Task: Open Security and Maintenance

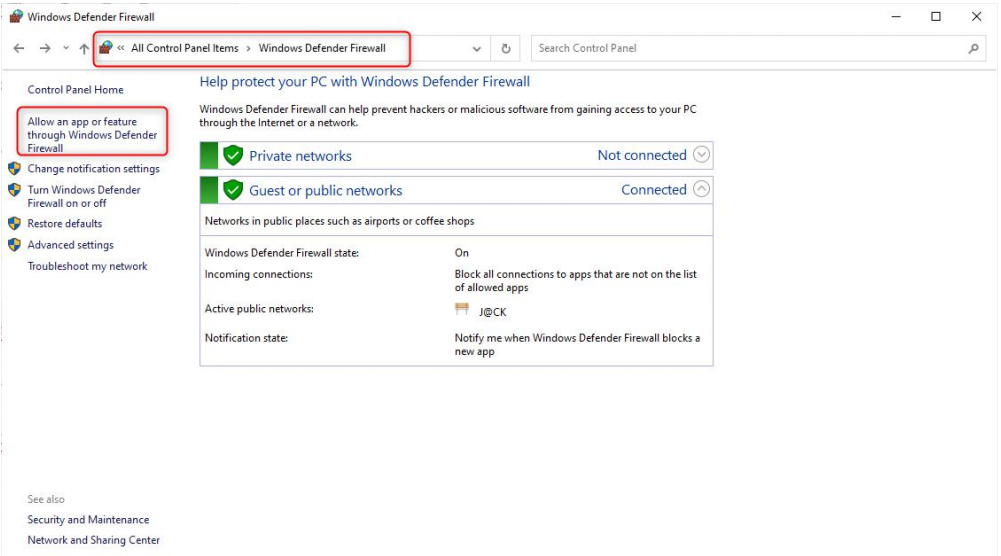Action: (88, 520)
